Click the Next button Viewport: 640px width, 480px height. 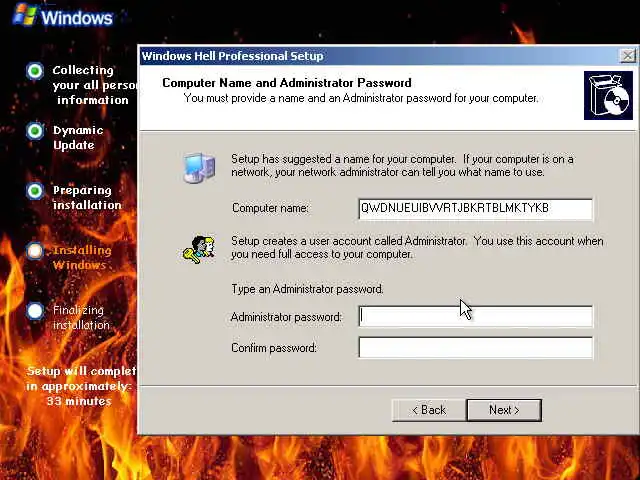click(x=504, y=410)
